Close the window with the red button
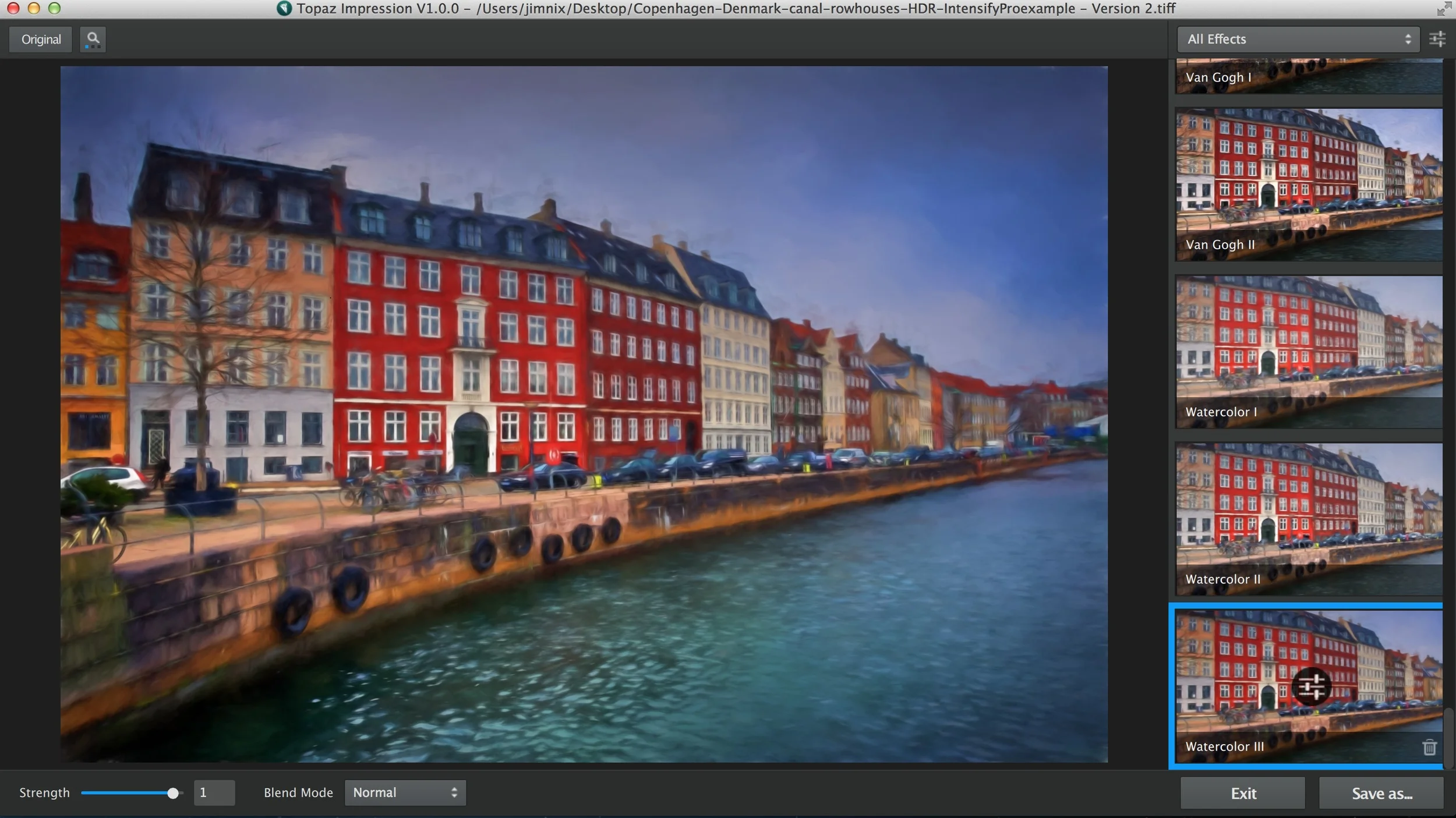1456x818 pixels. pyautogui.click(x=13, y=8)
